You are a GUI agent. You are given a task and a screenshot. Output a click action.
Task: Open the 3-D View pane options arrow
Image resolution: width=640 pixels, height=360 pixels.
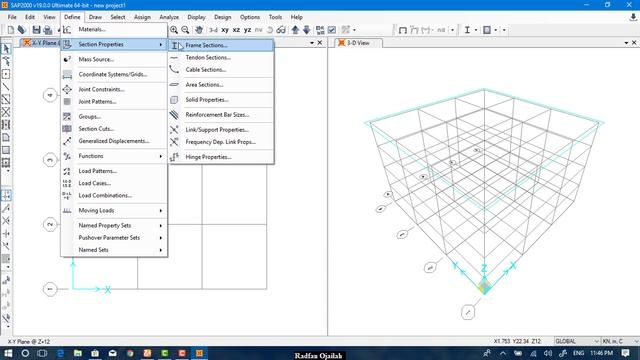626,43
